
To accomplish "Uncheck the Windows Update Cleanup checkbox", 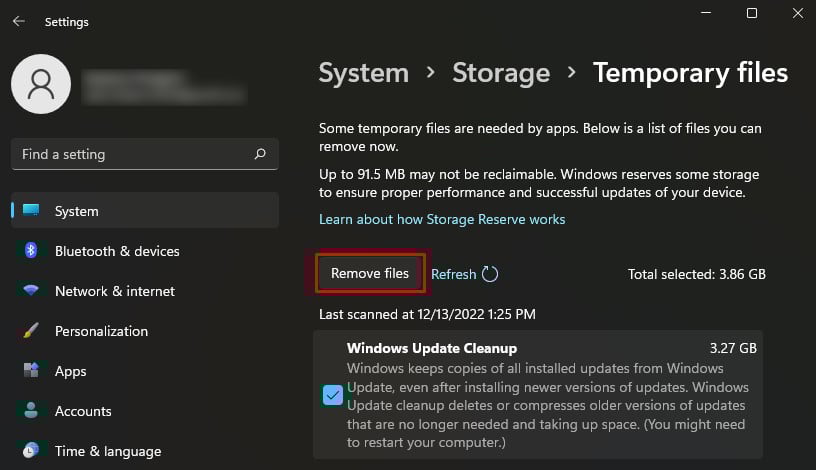I will pos(333,396).
